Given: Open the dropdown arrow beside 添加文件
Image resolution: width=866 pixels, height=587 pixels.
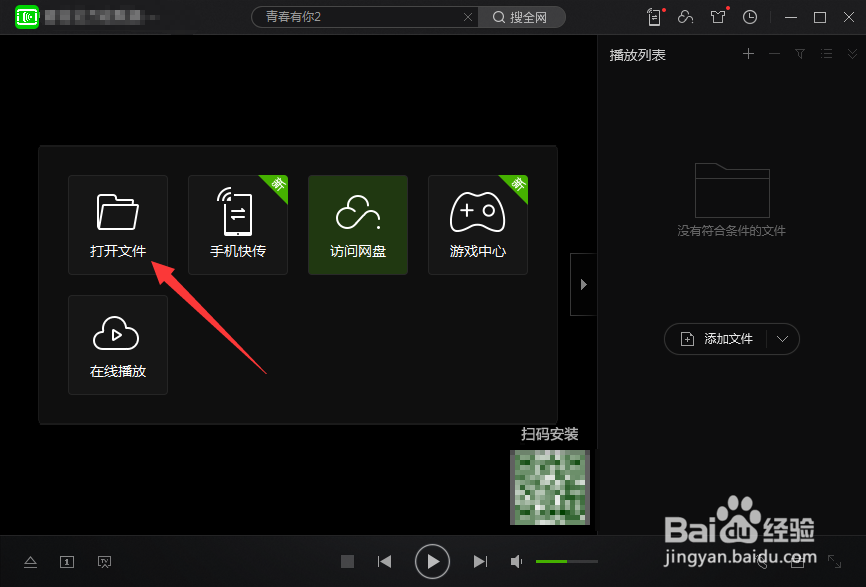Looking at the screenshot, I should pyautogui.click(x=783, y=339).
